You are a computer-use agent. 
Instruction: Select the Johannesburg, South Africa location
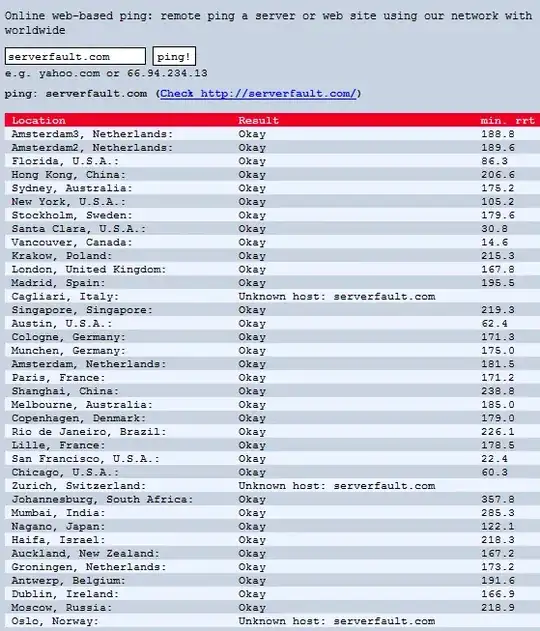click(103, 499)
